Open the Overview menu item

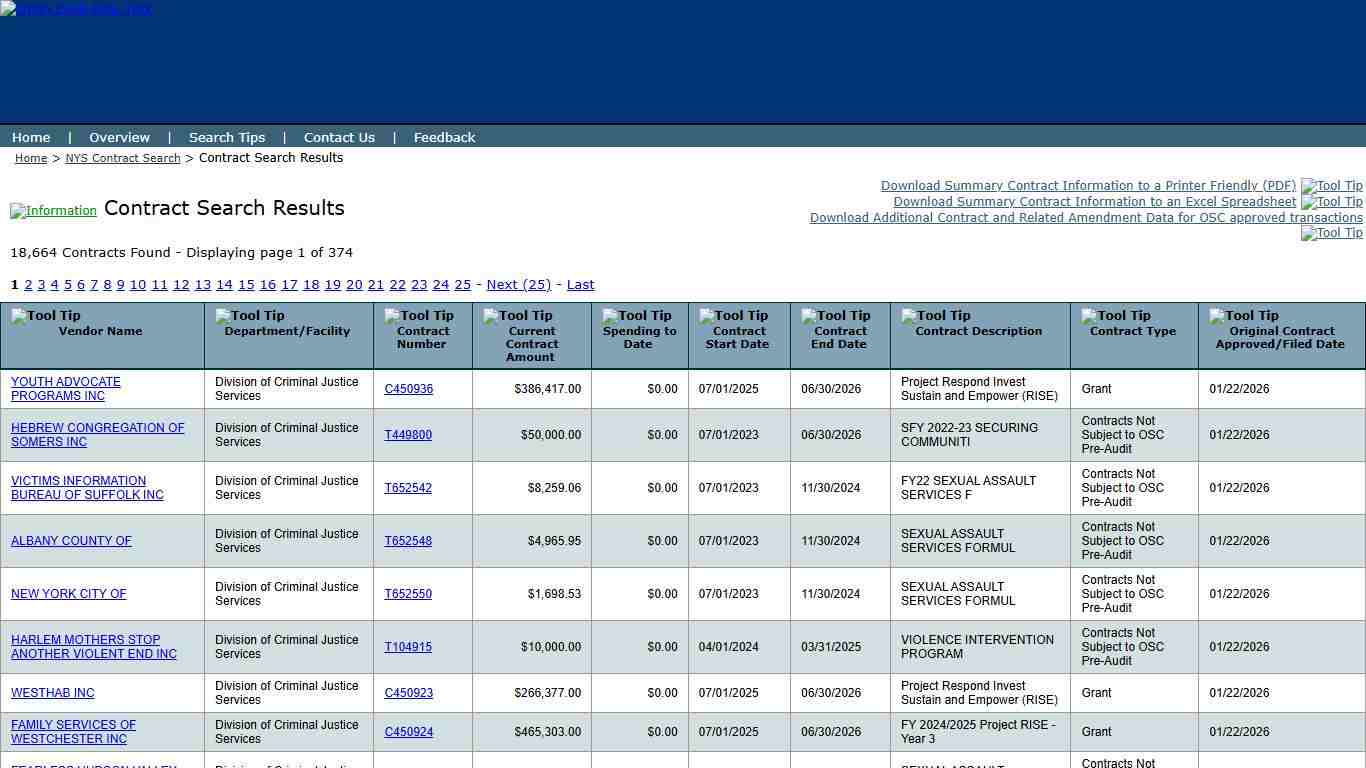pos(119,137)
